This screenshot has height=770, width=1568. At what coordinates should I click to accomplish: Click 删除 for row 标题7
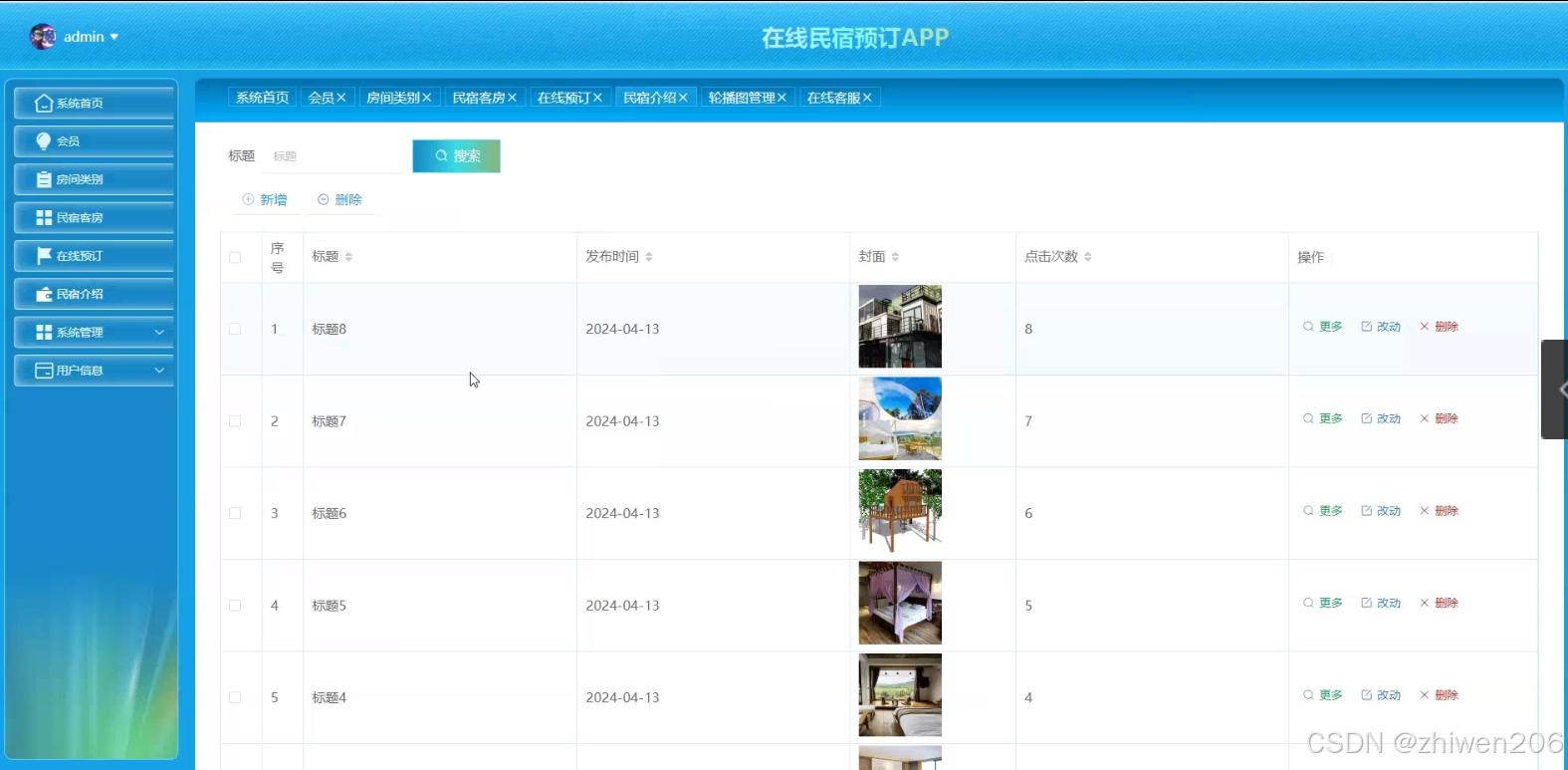coord(1439,418)
